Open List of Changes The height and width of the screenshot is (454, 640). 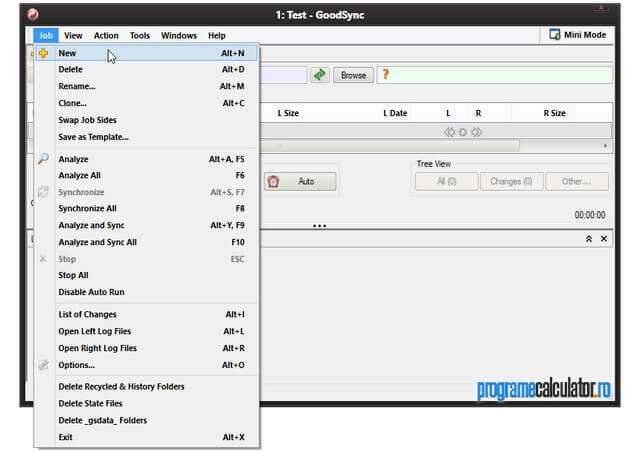(146, 314)
